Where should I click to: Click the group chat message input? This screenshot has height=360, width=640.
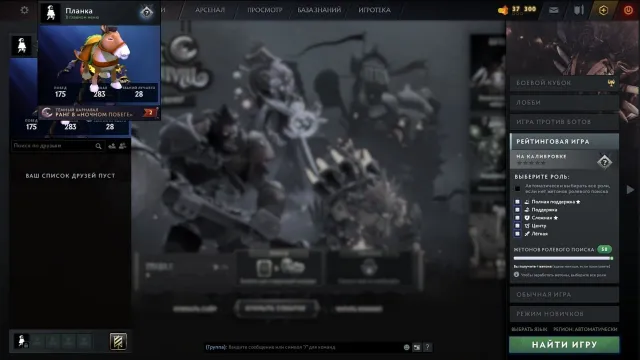click(x=303, y=347)
